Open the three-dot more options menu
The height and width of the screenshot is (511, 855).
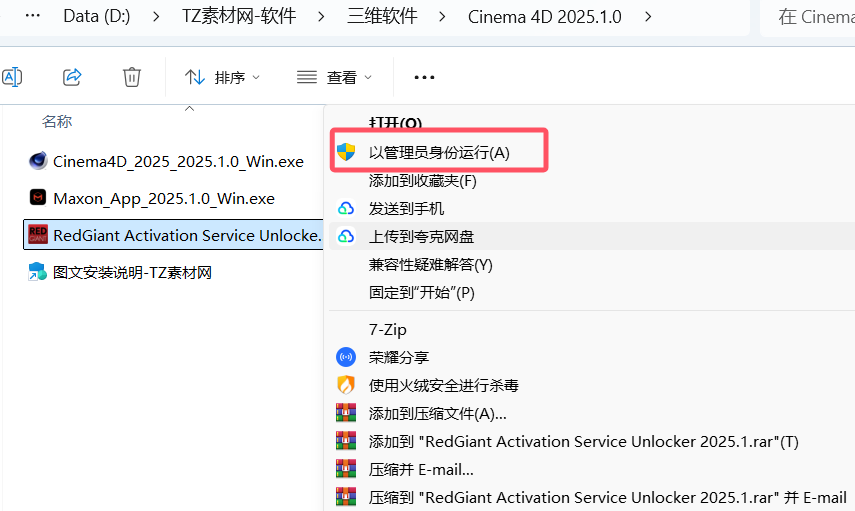coord(424,77)
